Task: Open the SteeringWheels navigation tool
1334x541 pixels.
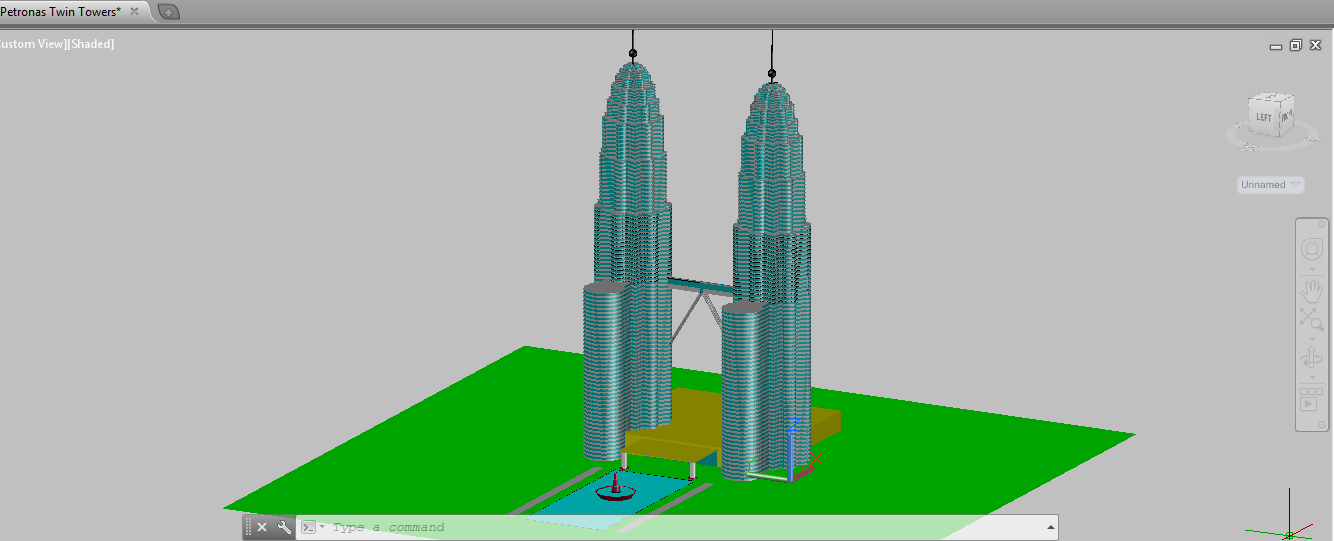Action: click(1312, 249)
